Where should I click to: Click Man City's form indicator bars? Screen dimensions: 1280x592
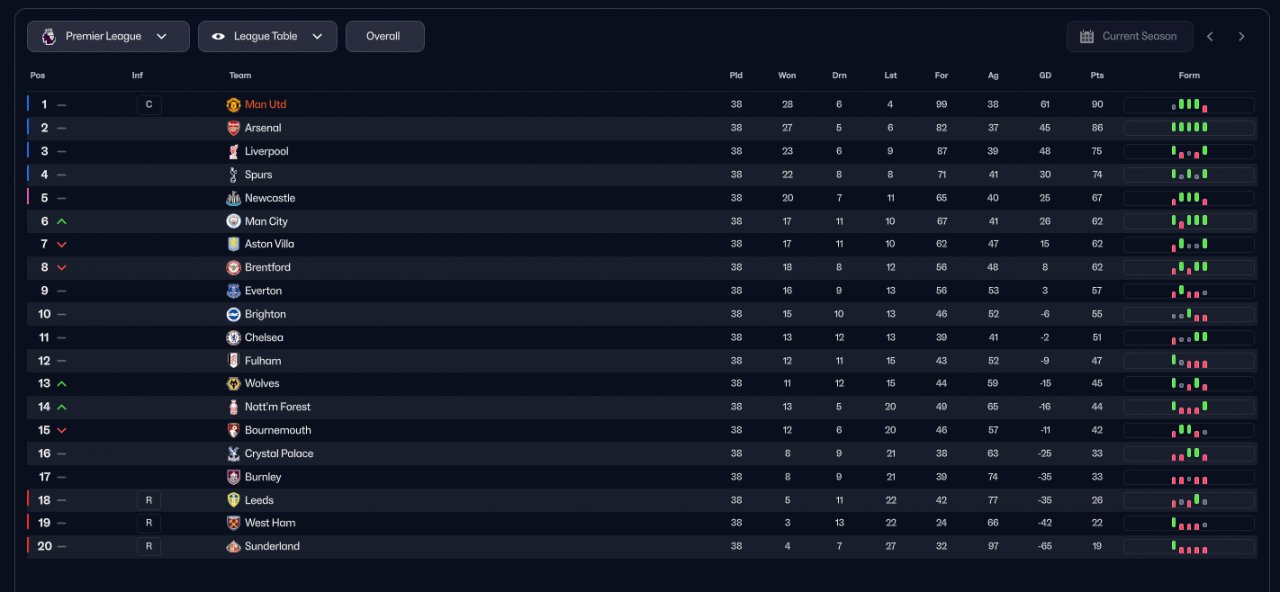[x=1188, y=221]
